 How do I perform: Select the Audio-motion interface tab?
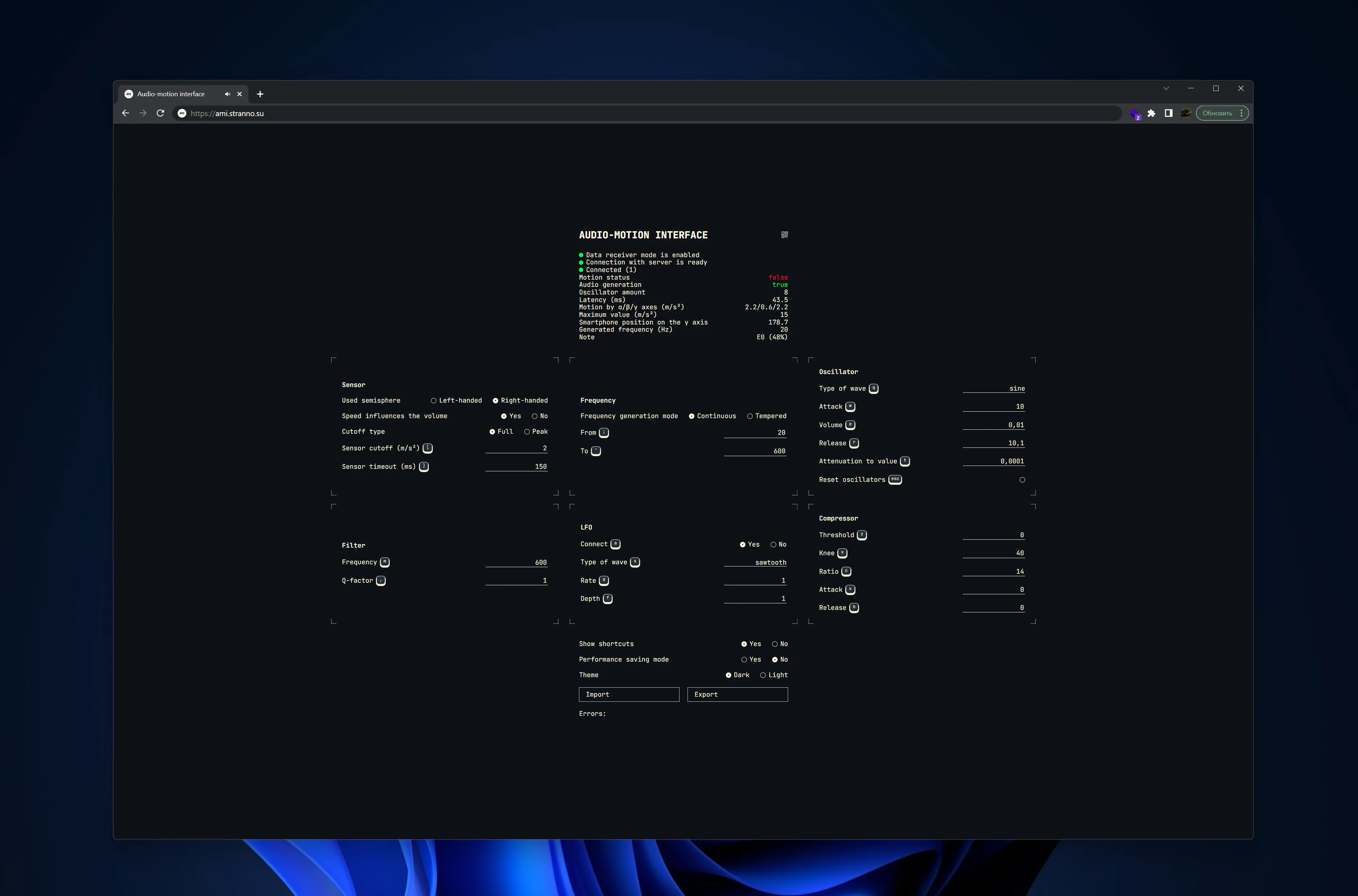[171, 94]
